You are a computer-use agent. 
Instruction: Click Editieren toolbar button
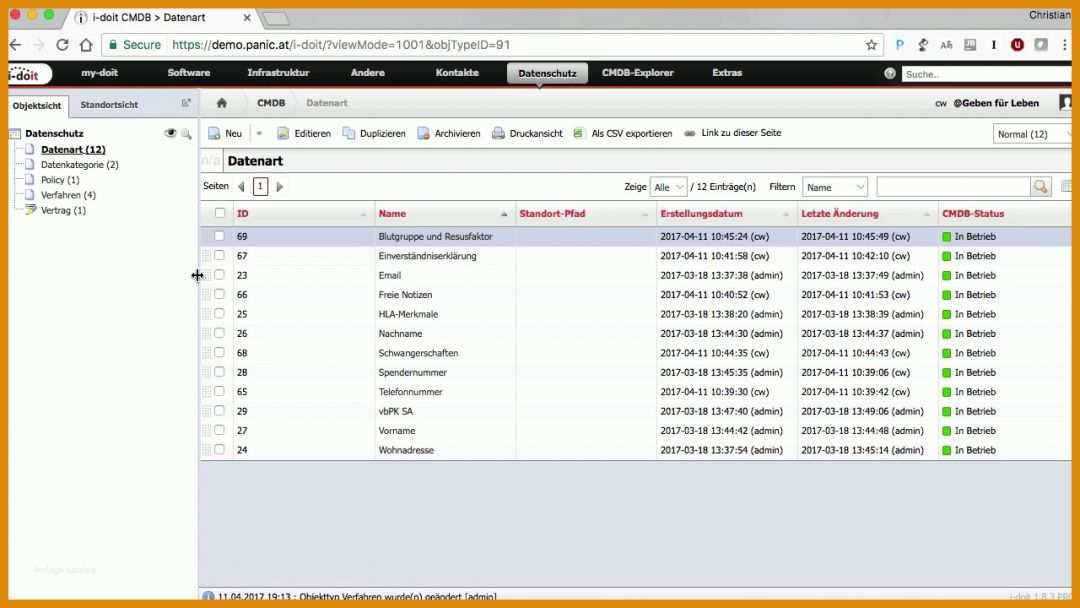tap(304, 134)
